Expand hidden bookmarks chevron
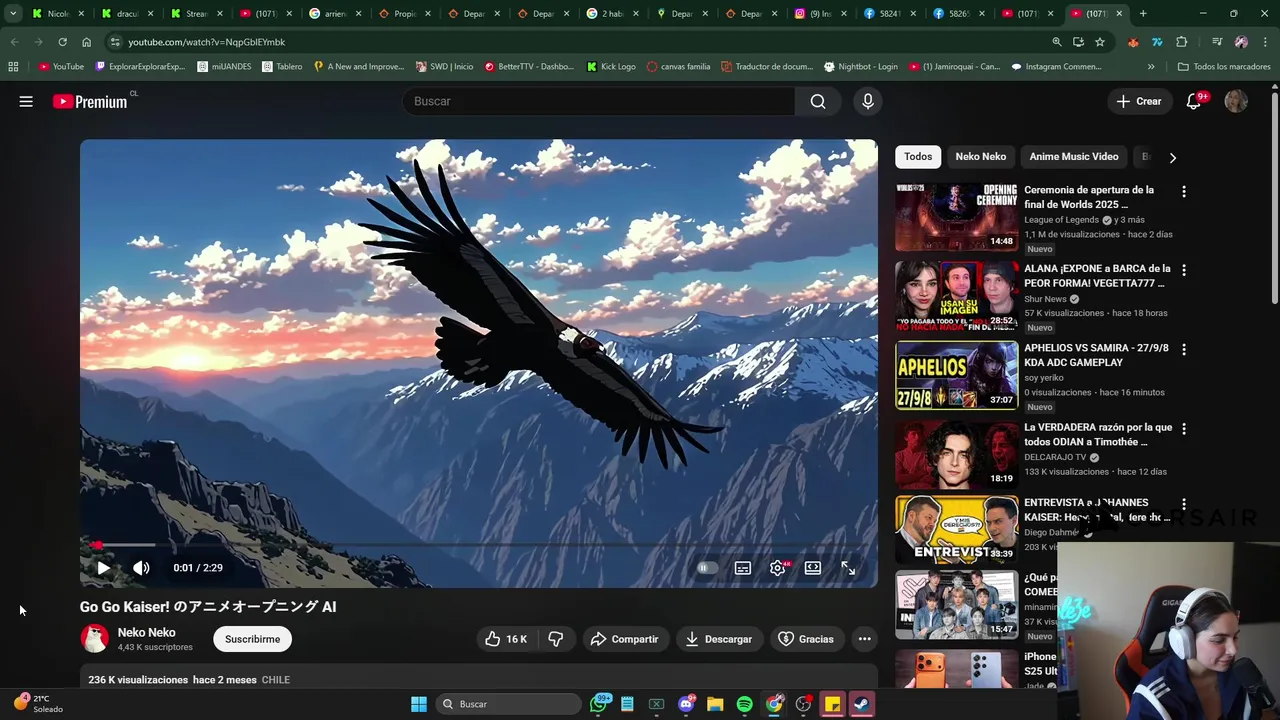Viewport: 1280px width, 720px height. click(x=1151, y=67)
